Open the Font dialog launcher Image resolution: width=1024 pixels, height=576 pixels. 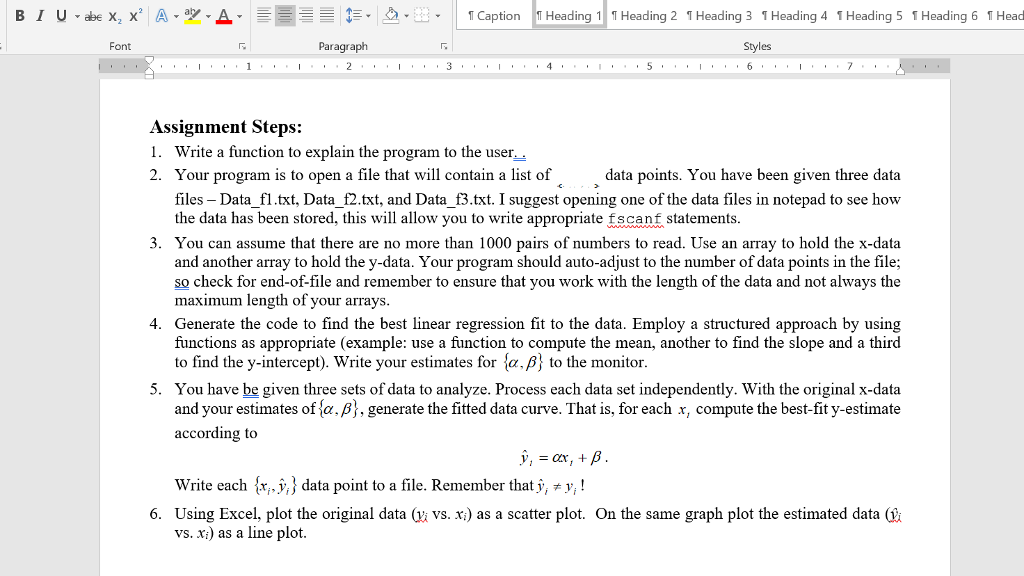tap(243, 44)
